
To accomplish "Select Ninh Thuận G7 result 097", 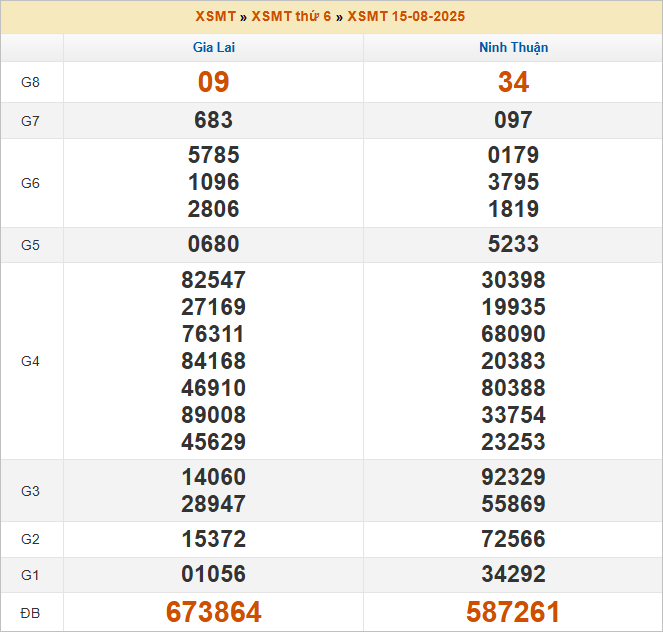I will tap(513, 120).
